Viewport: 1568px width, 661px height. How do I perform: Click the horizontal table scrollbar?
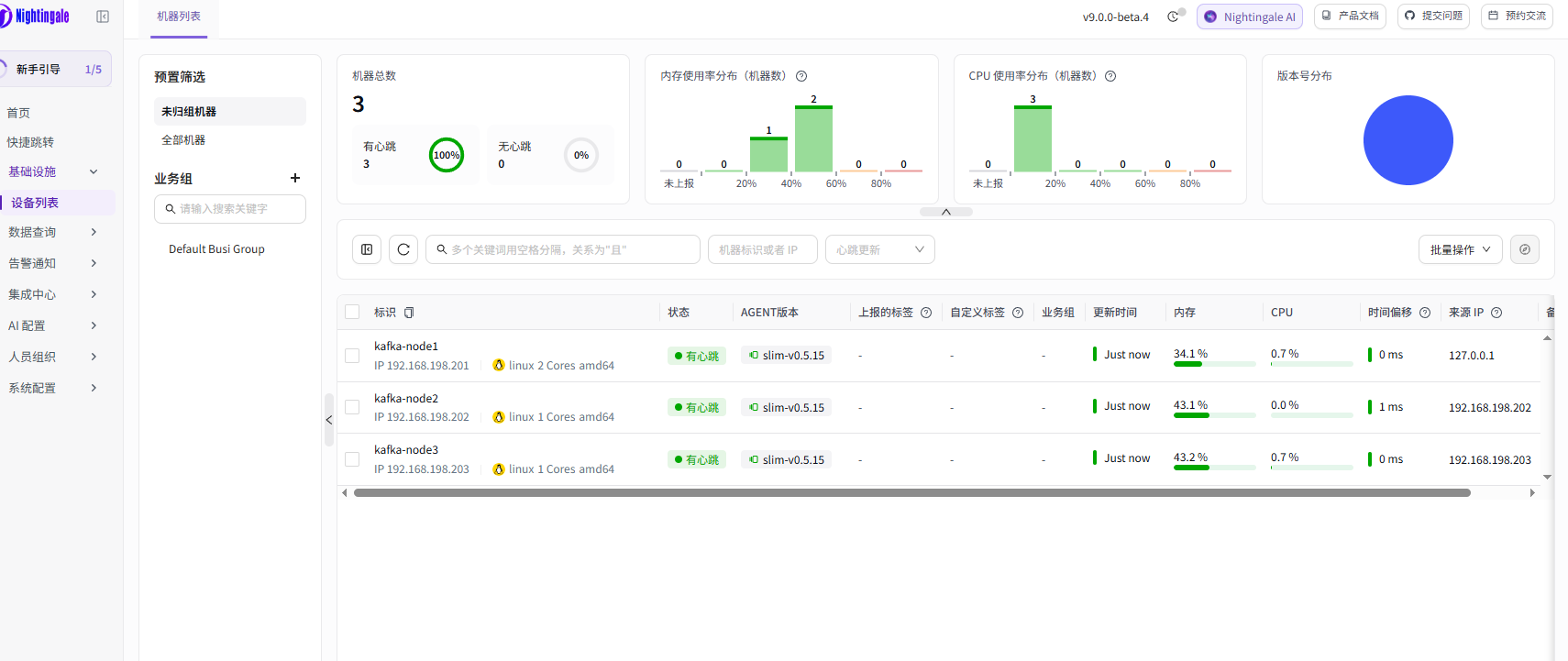912,493
